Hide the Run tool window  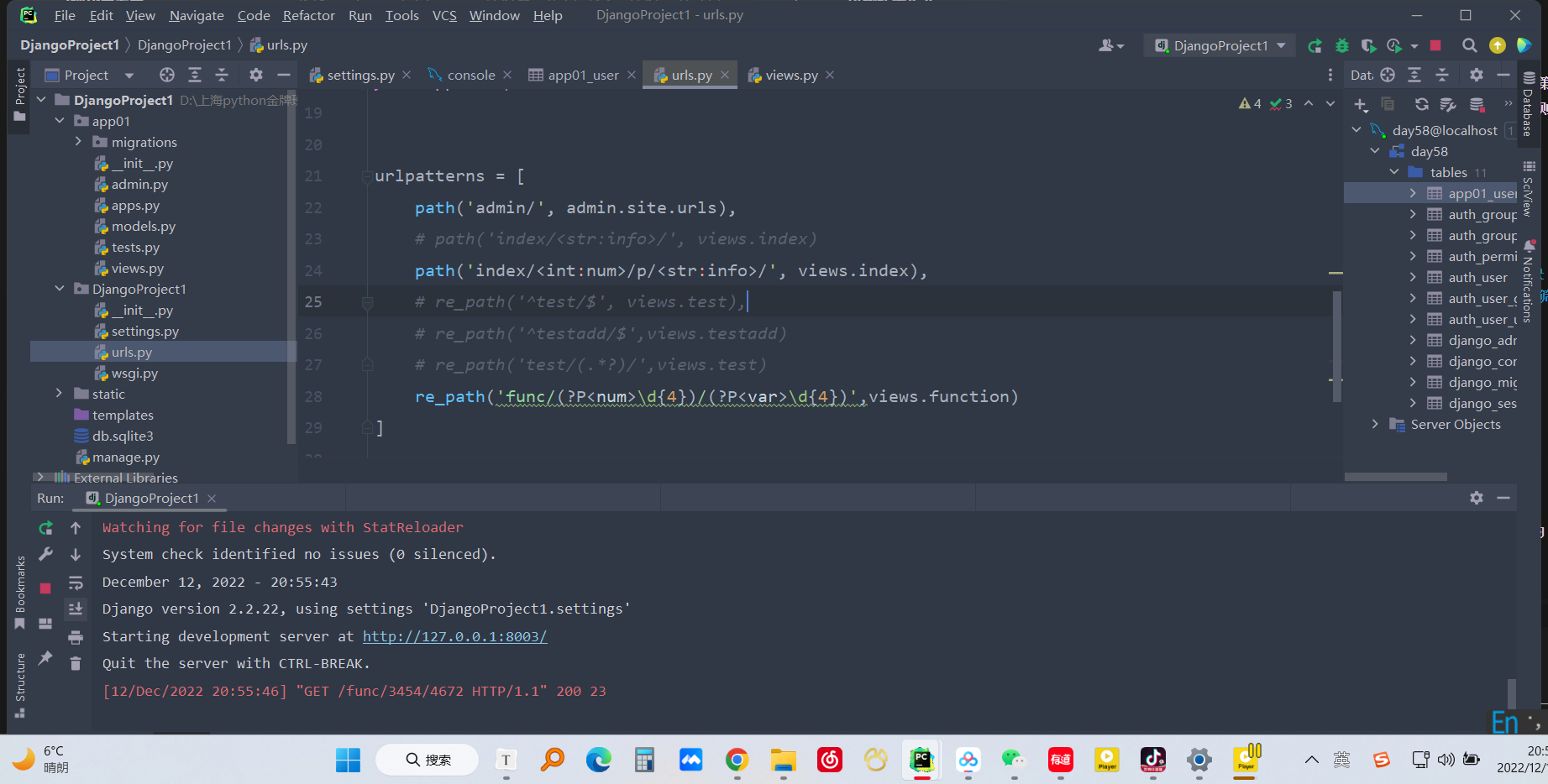[1503, 498]
